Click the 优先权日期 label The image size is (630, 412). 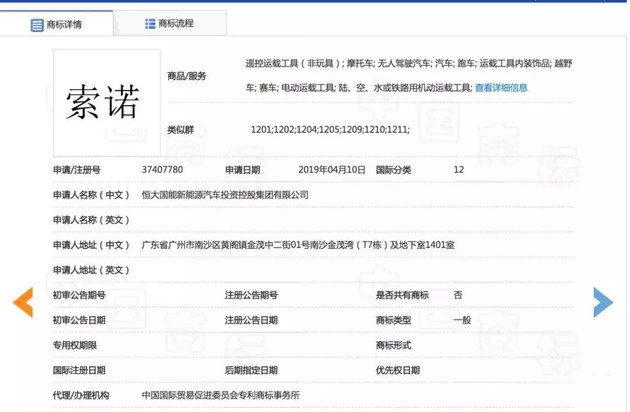tap(398, 370)
